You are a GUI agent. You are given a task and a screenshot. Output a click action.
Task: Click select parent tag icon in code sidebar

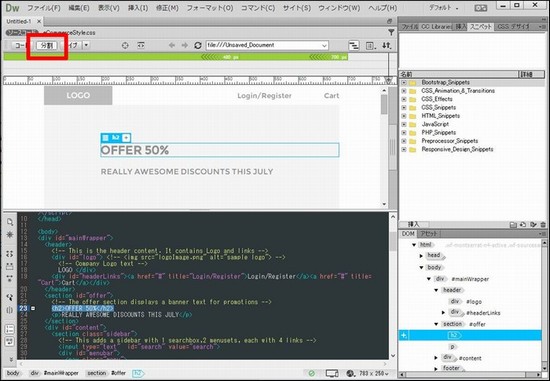(10, 297)
